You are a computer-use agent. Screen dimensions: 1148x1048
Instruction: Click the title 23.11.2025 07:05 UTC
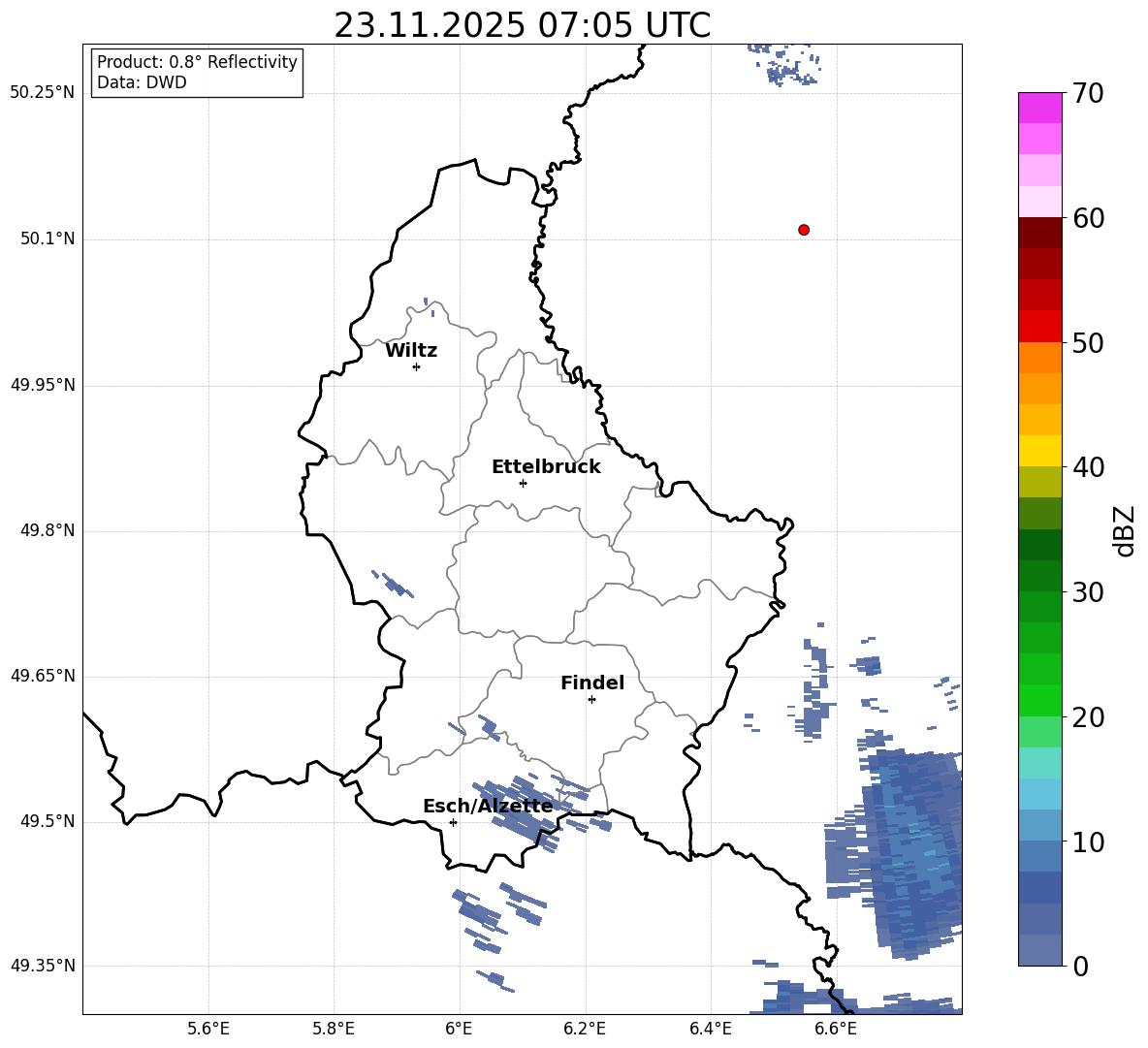pos(523,25)
